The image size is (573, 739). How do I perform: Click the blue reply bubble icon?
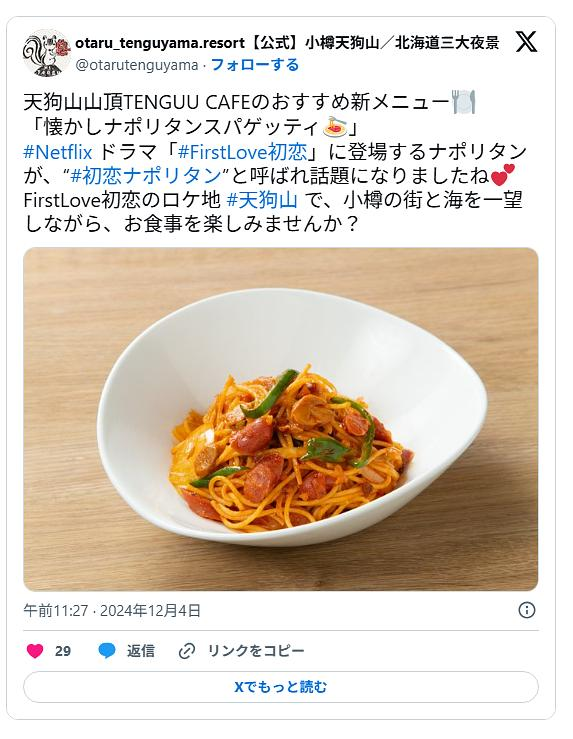pos(106,651)
